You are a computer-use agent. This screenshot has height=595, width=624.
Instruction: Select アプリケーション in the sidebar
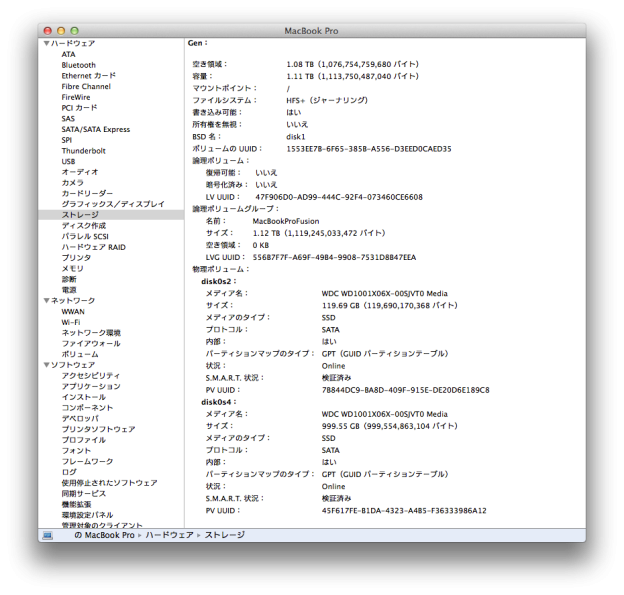tap(91, 386)
